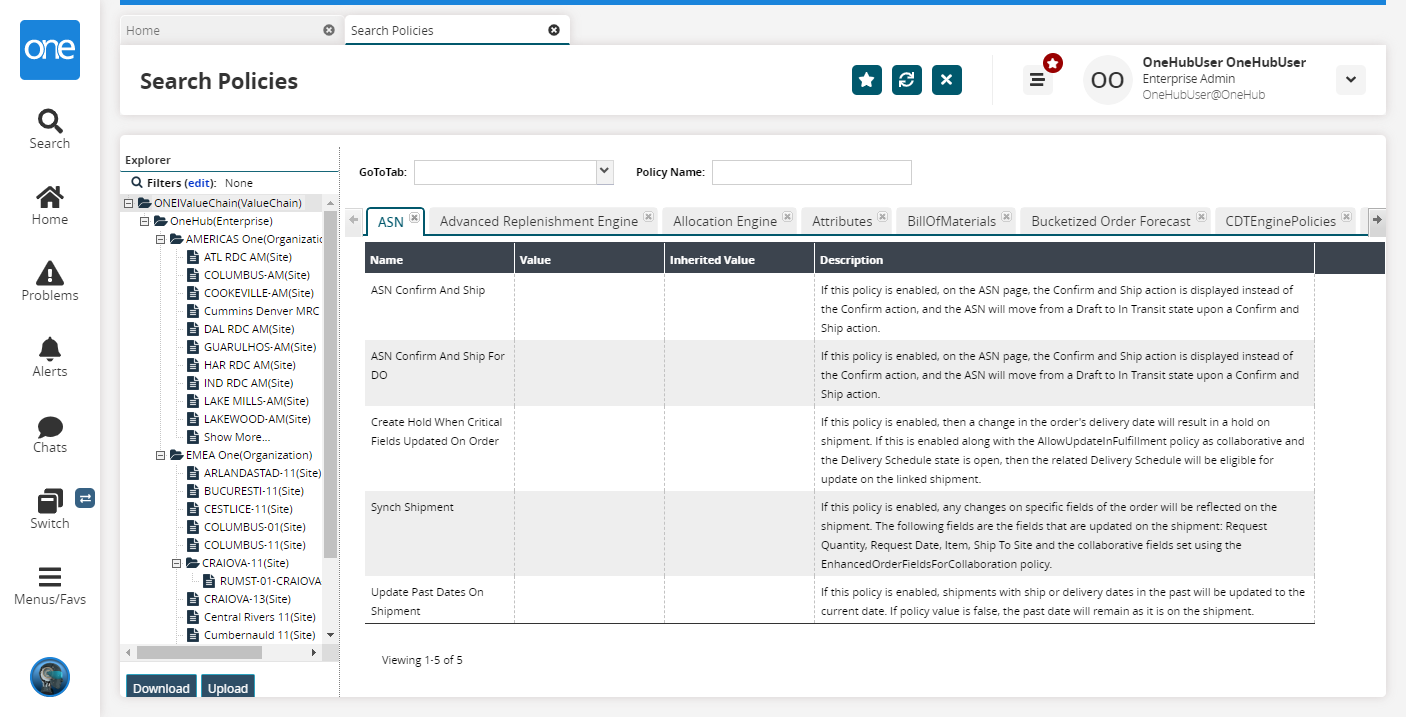1406x717 pixels.
Task: Switch to the Allocation Engine tab
Action: coord(724,221)
